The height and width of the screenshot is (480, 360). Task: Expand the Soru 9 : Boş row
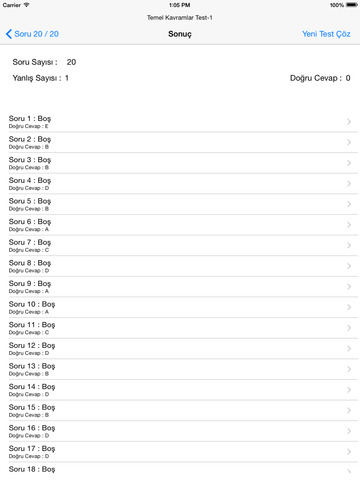(x=183, y=287)
